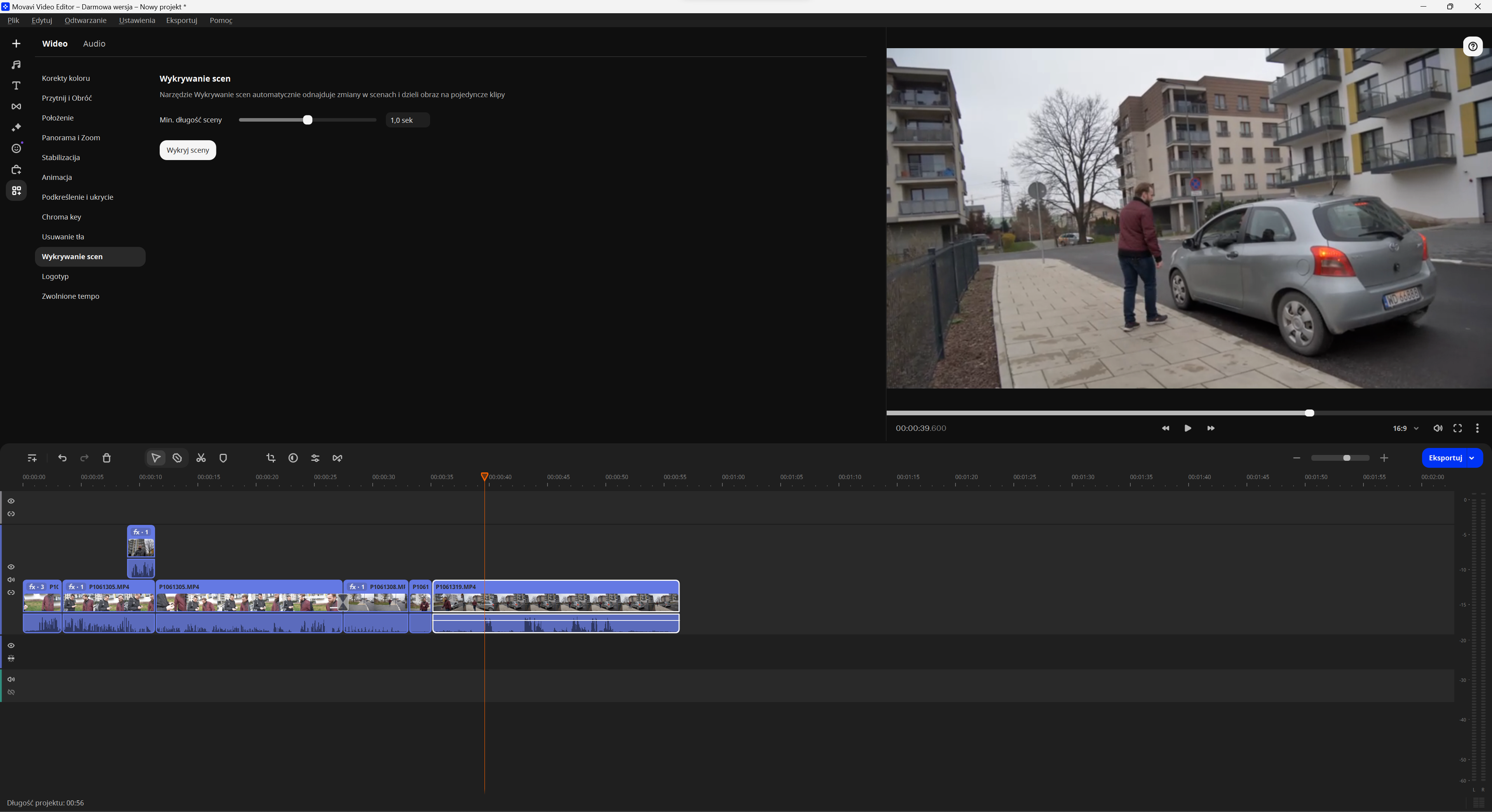This screenshot has width=1492, height=812.
Task: Open the 16:9 aspect ratio dropdown
Action: click(x=1405, y=429)
